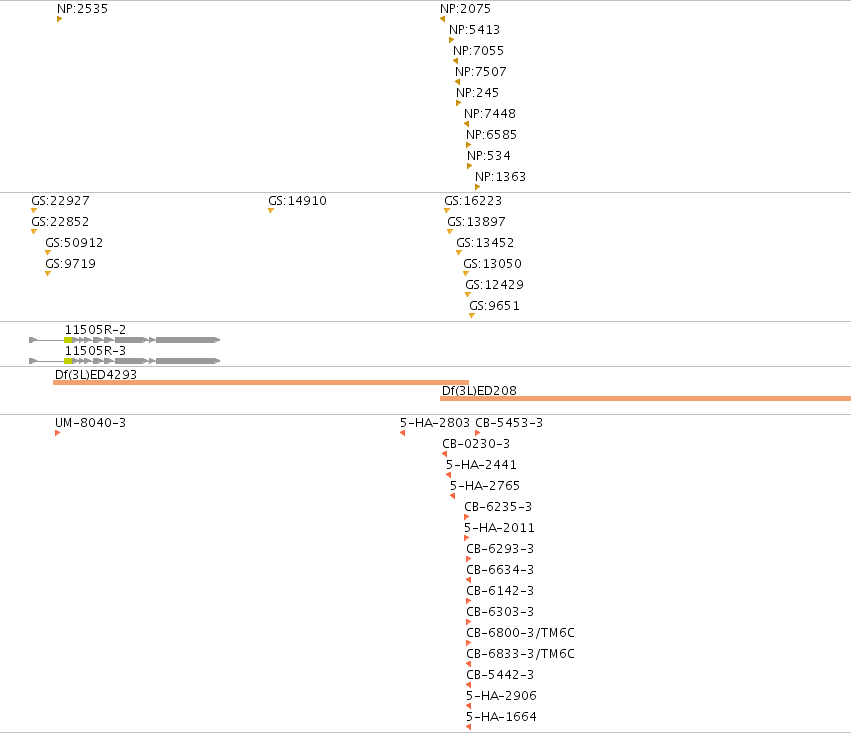Click the GS:22927 label
This screenshot has width=851, height=733.
pos(60,201)
